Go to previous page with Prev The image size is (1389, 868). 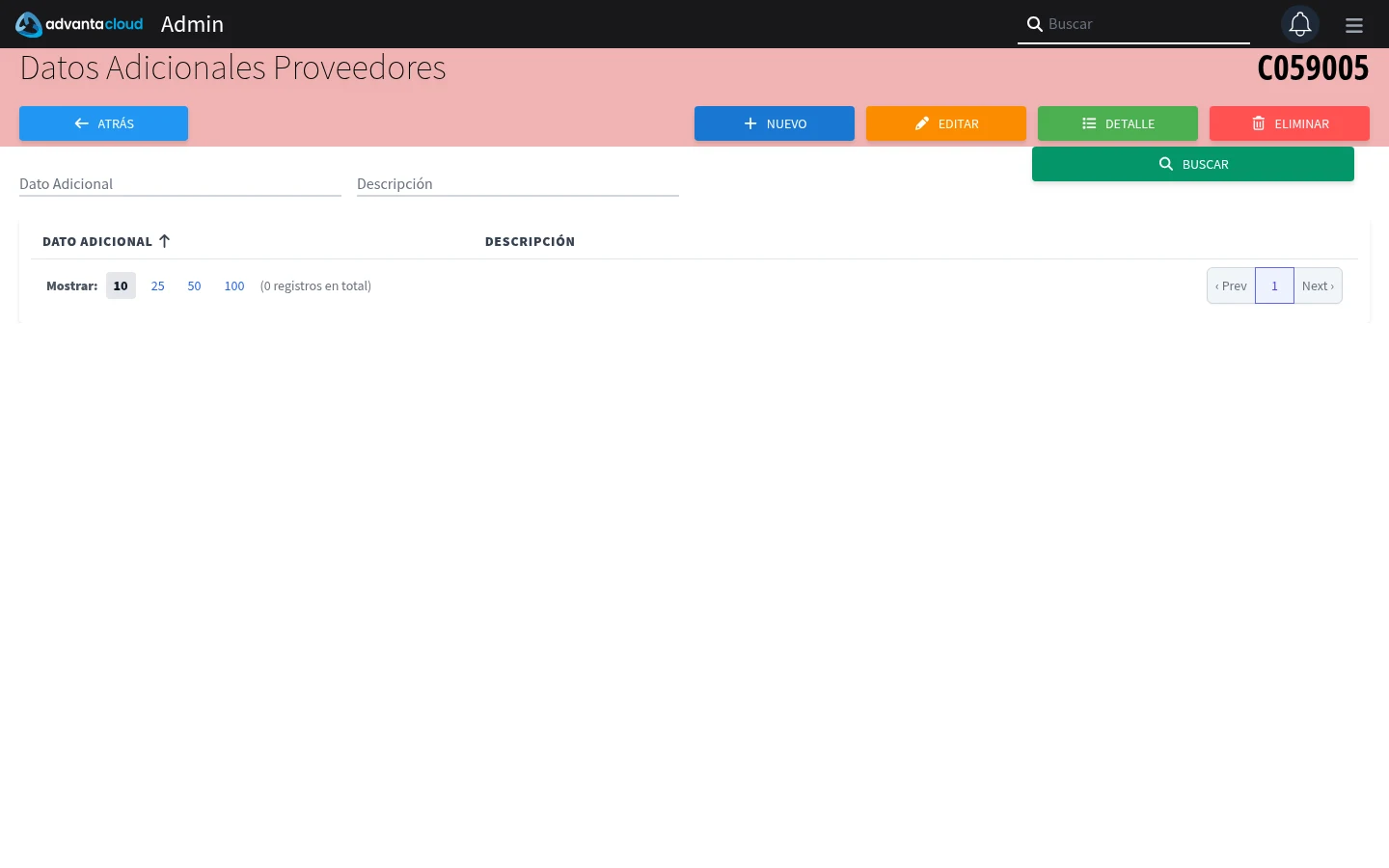click(1231, 285)
